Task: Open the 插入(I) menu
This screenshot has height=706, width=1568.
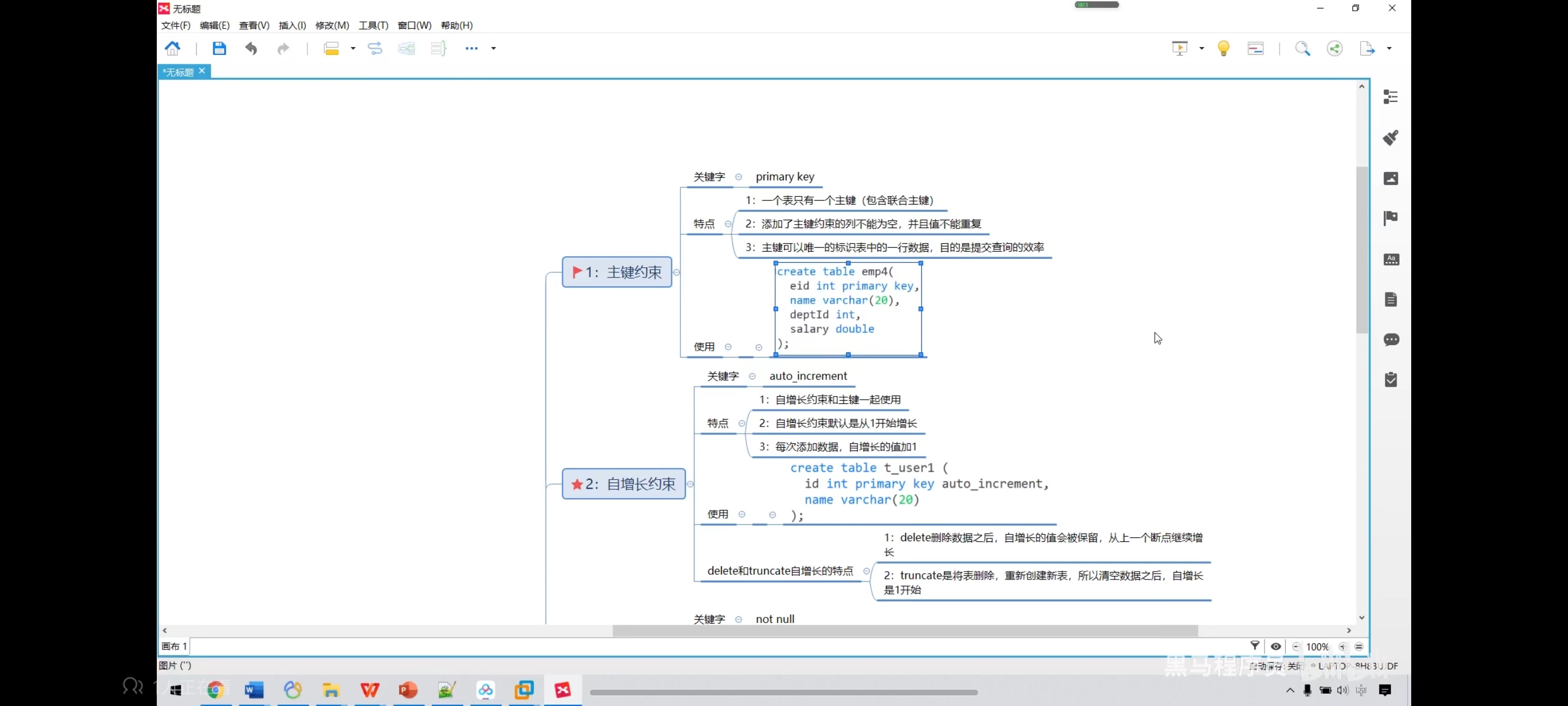Action: click(x=292, y=25)
